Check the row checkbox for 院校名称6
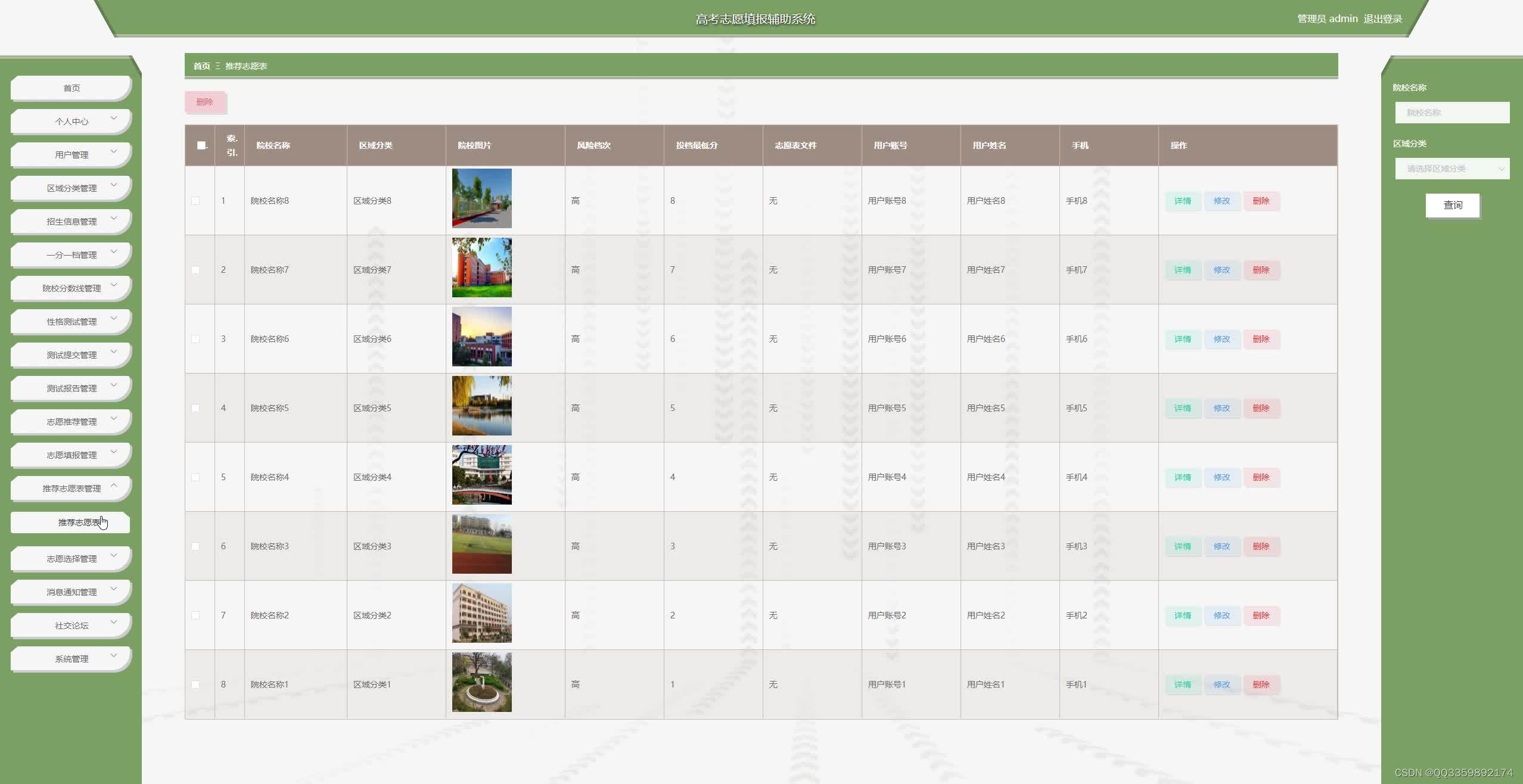The image size is (1523, 784). (x=195, y=339)
